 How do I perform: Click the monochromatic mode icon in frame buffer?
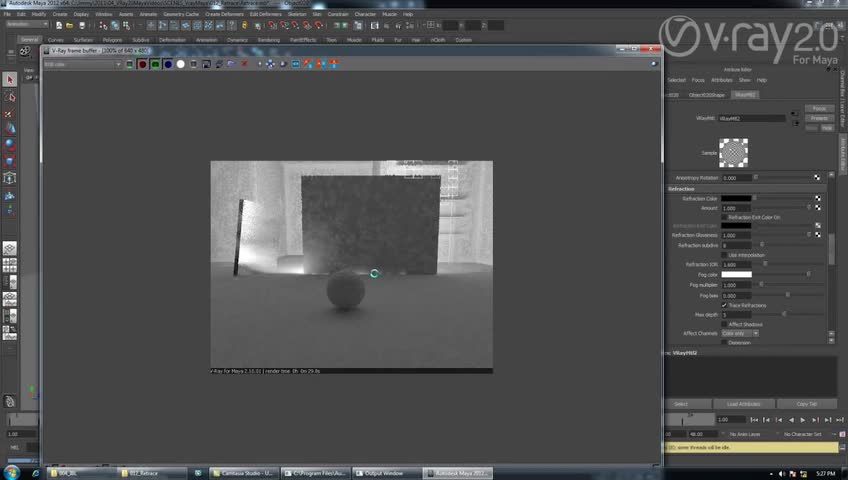[194, 64]
